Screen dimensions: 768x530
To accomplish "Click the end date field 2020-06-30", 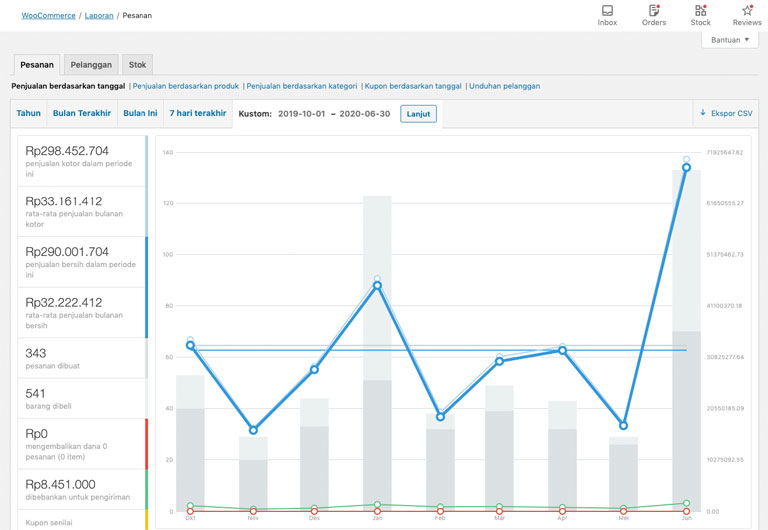I will 365,114.
